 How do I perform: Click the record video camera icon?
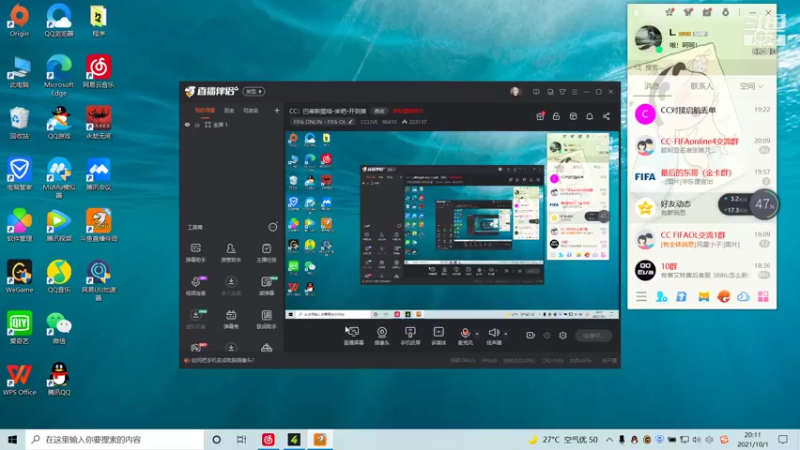coord(531,335)
